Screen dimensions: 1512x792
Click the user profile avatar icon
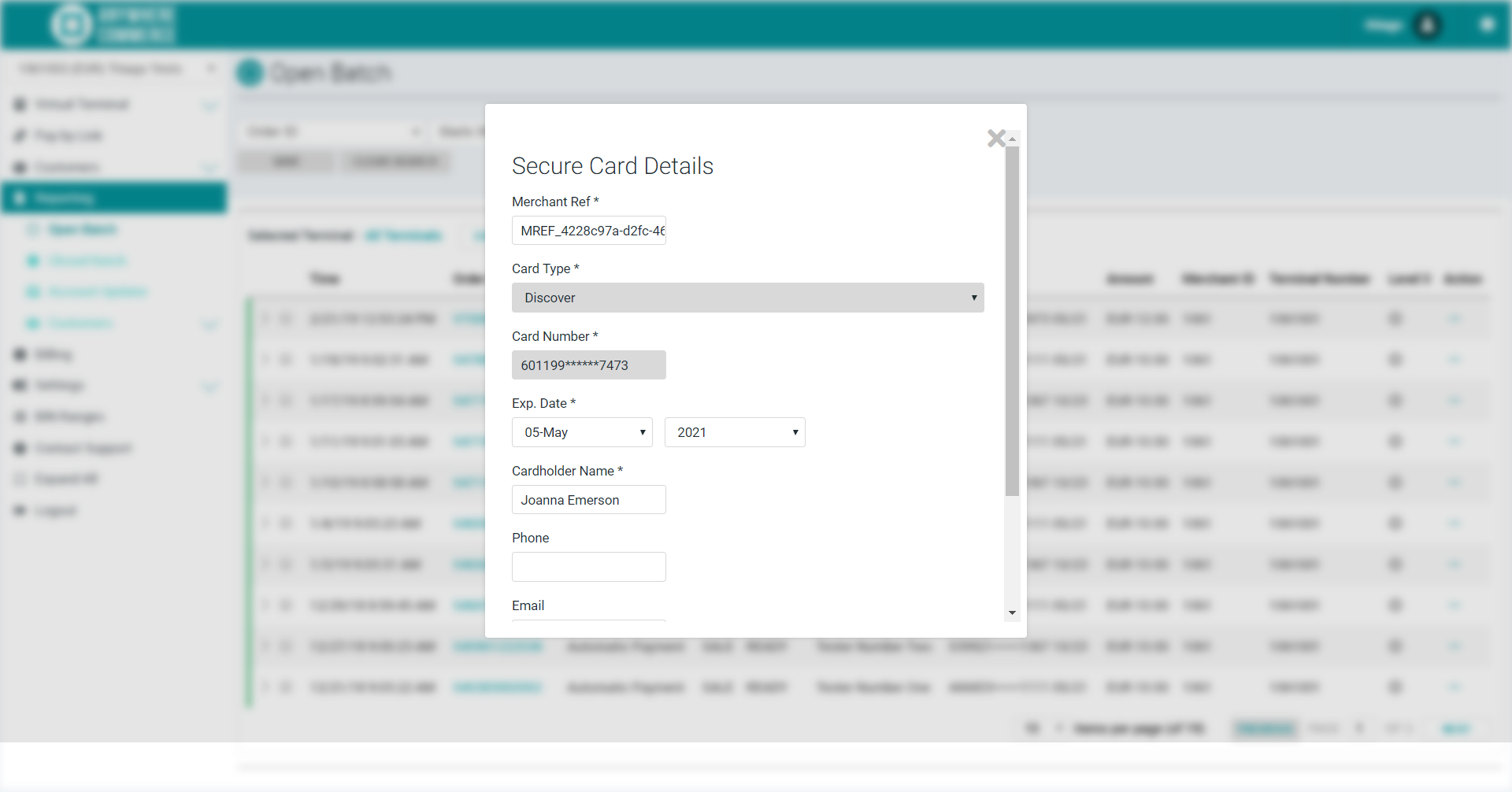[x=1427, y=25]
